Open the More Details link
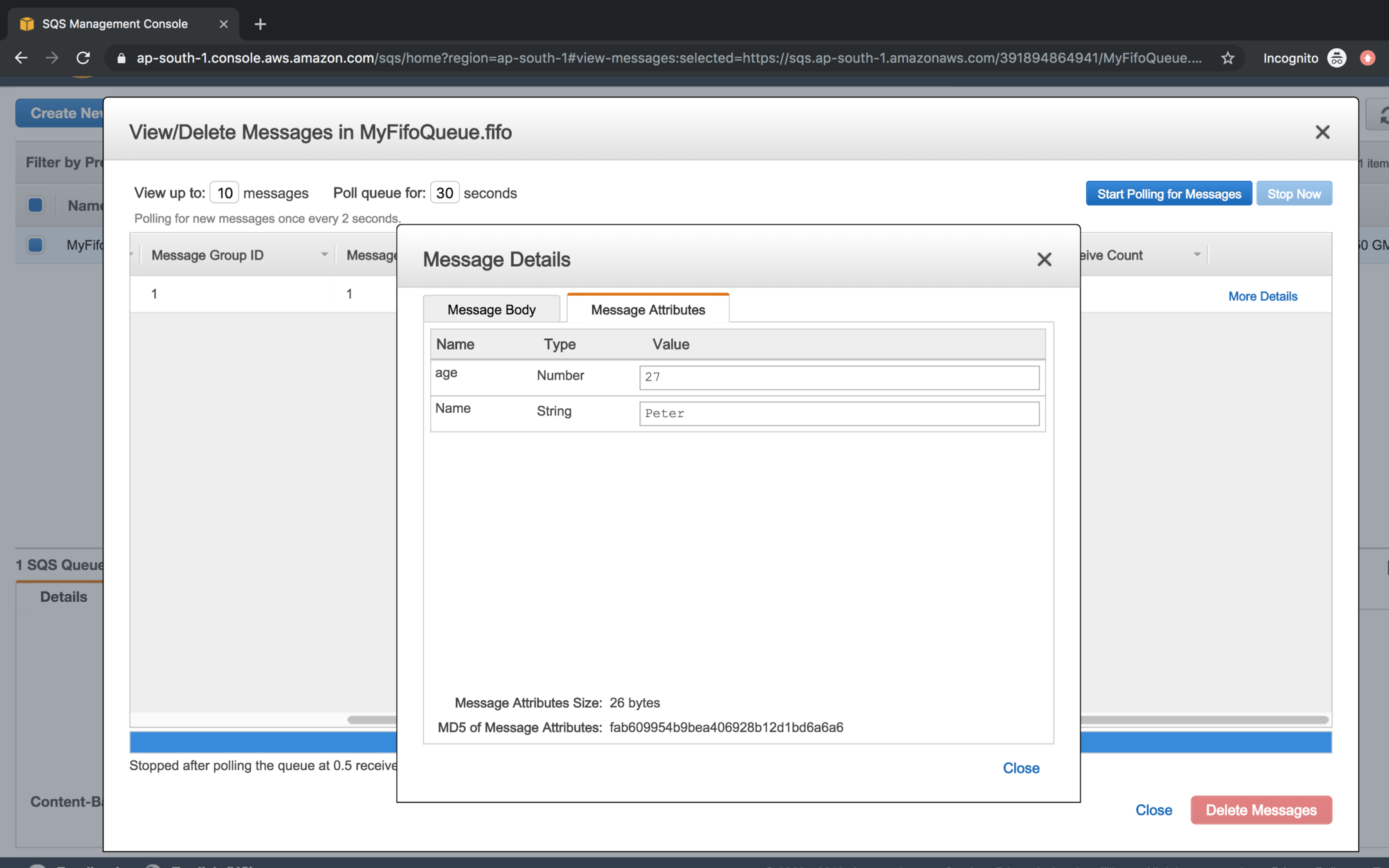This screenshot has width=1389, height=868. (1262, 296)
